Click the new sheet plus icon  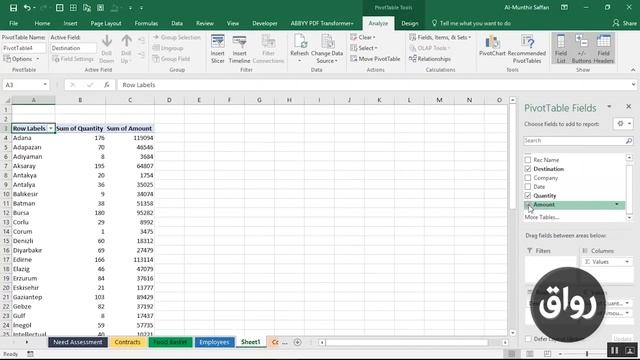click(298, 342)
